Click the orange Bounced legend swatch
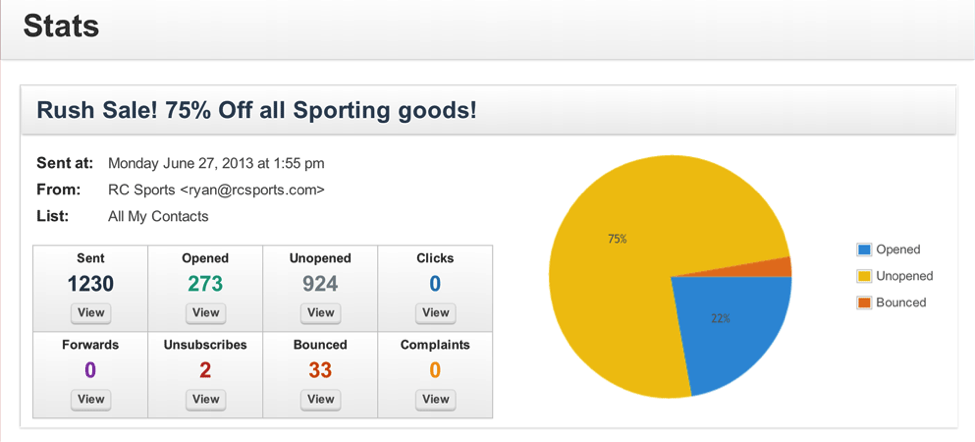This screenshot has height=442, width=975. pos(864,302)
